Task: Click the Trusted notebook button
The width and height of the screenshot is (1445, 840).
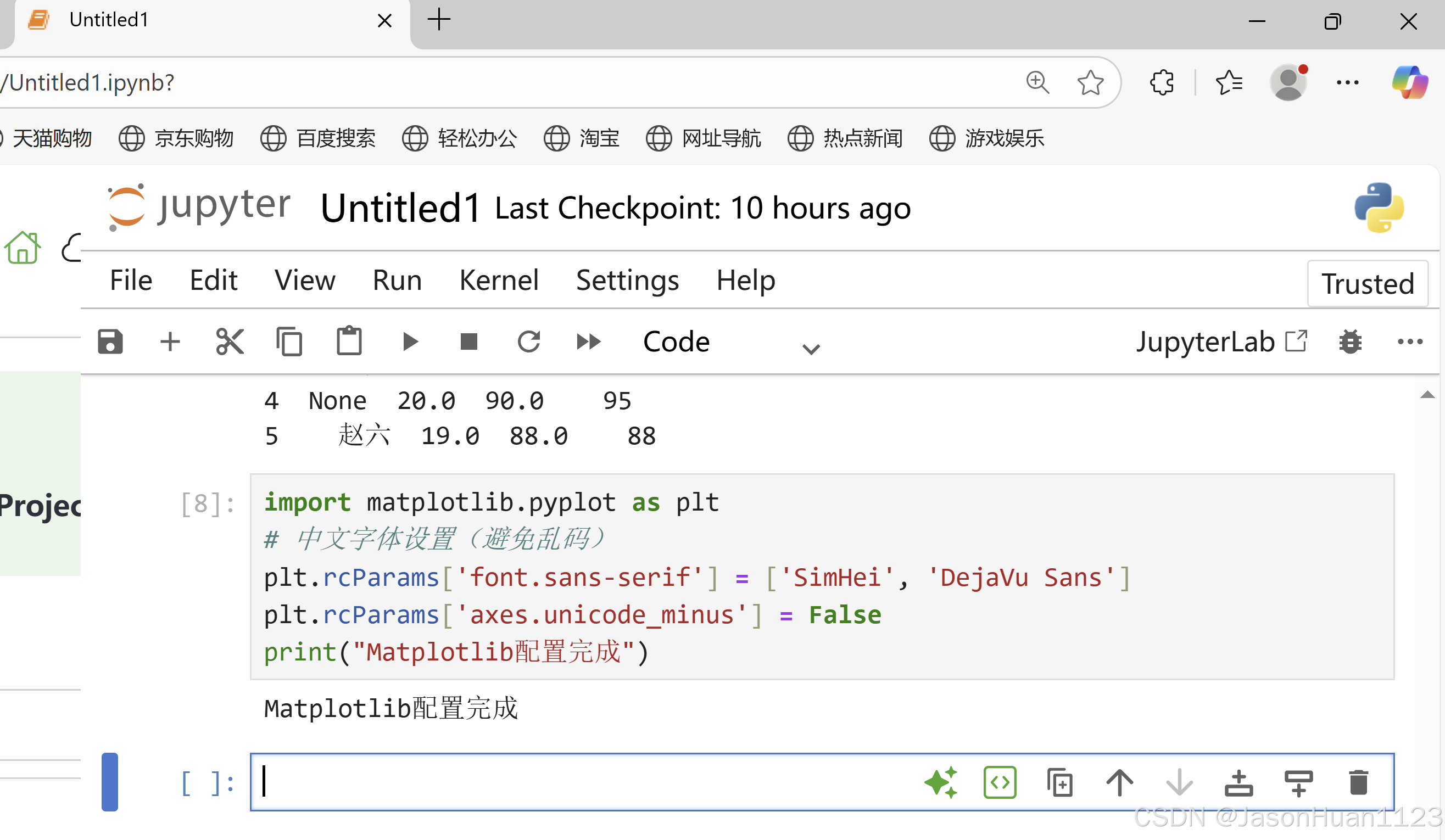Action: (x=1368, y=284)
